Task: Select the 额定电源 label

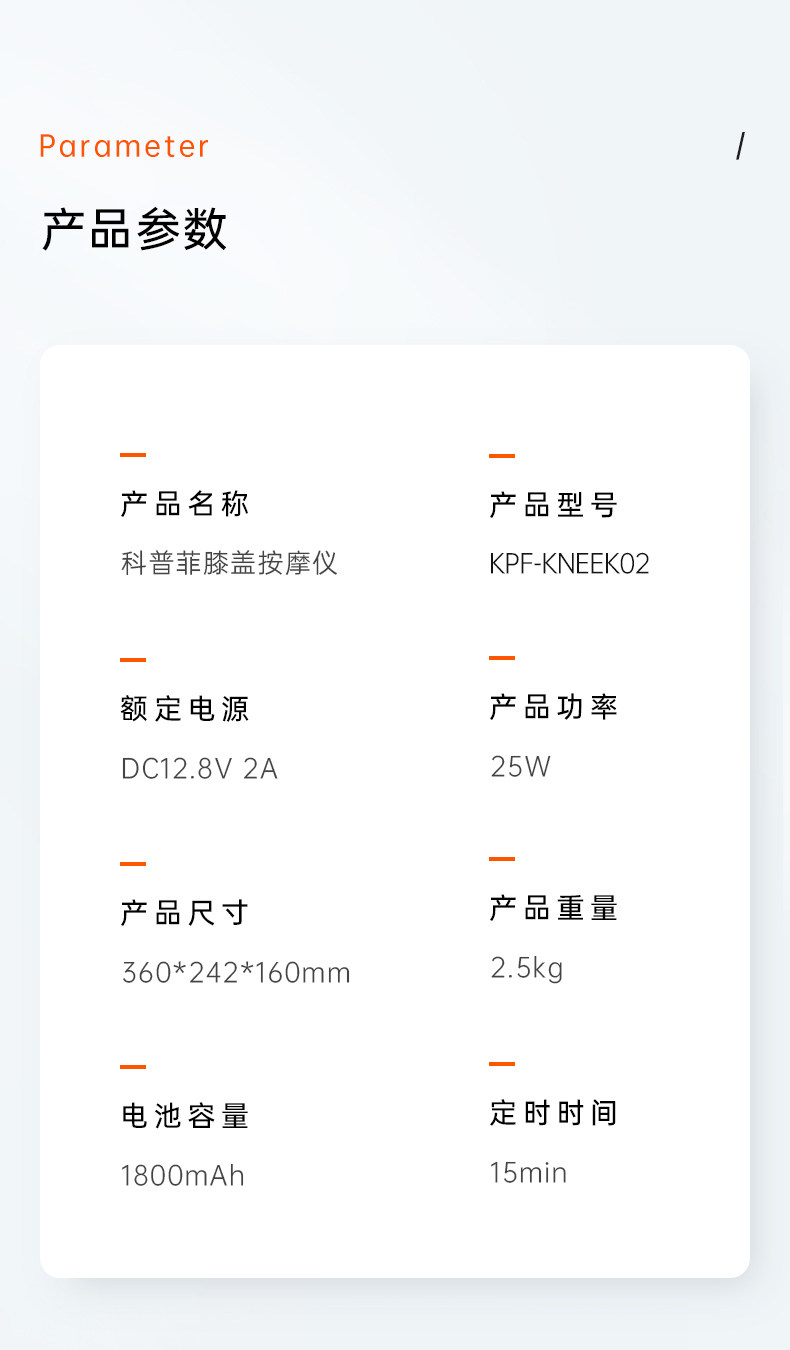Action: [185, 709]
